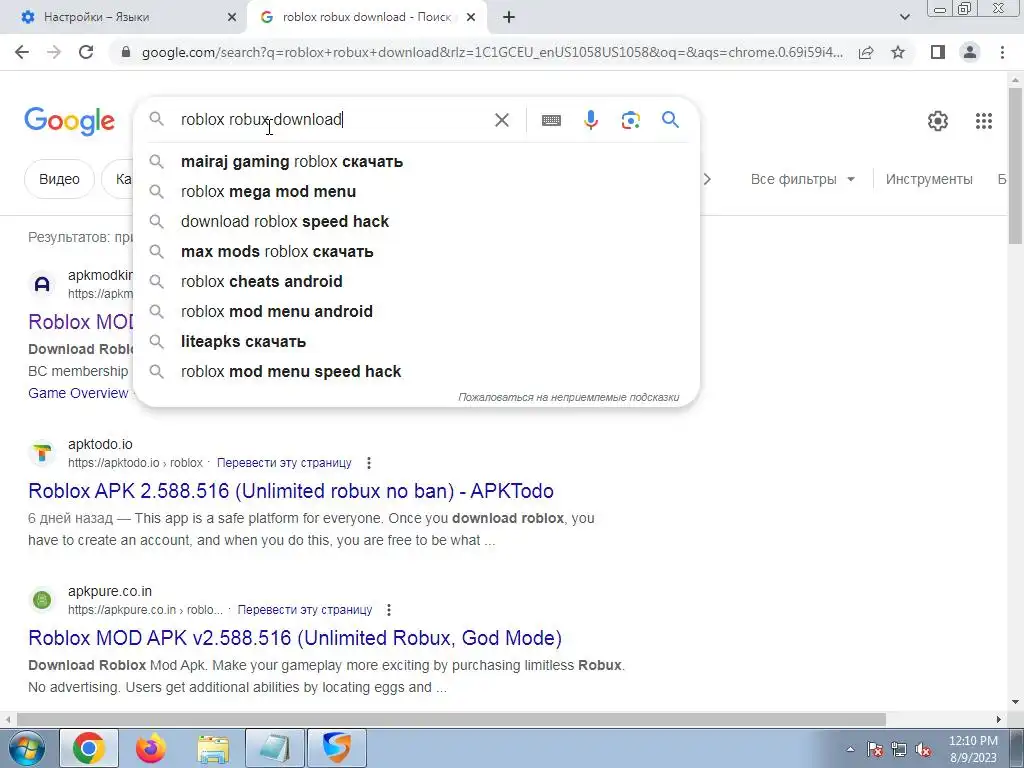Image resolution: width=1024 pixels, height=768 pixels.
Task: Choose suggestion roblox mod menu speed hack
Action: click(417, 372)
